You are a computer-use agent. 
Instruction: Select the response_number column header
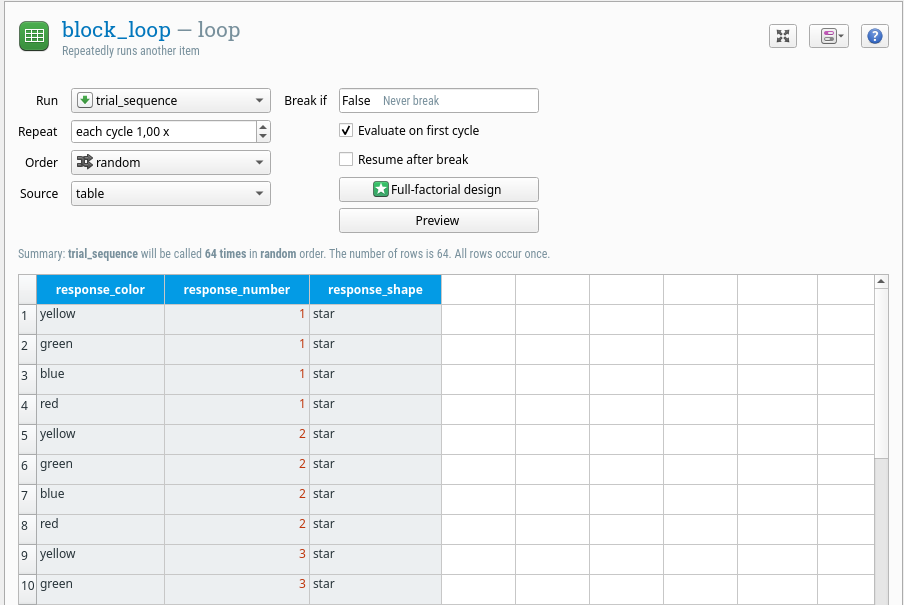pos(236,290)
